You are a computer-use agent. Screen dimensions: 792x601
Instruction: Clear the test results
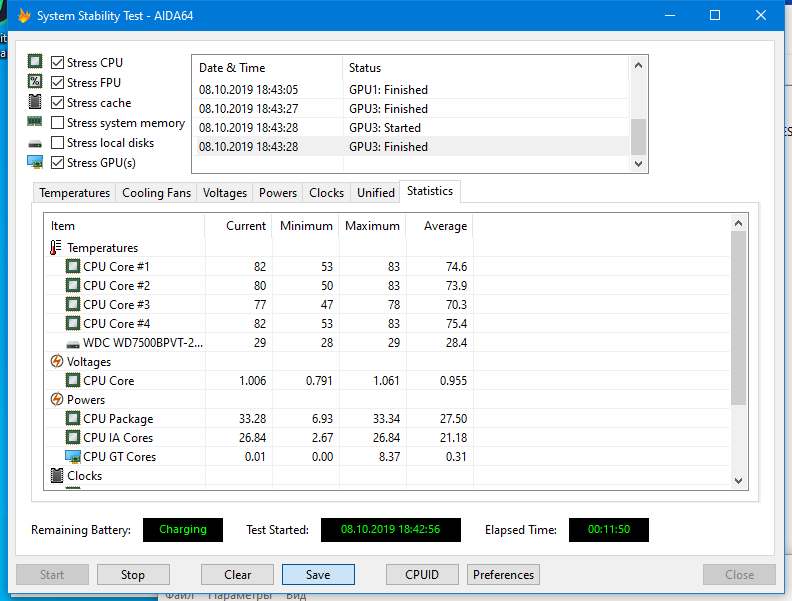(237, 575)
